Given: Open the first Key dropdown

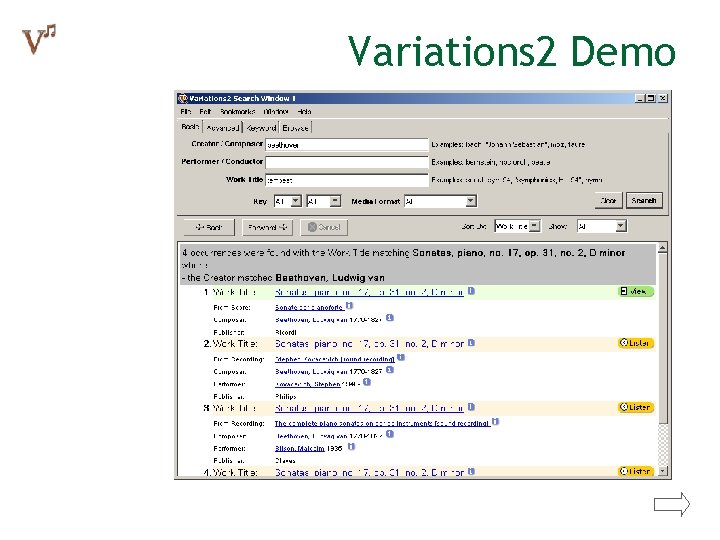Looking at the screenshot, I should [287, 201].
